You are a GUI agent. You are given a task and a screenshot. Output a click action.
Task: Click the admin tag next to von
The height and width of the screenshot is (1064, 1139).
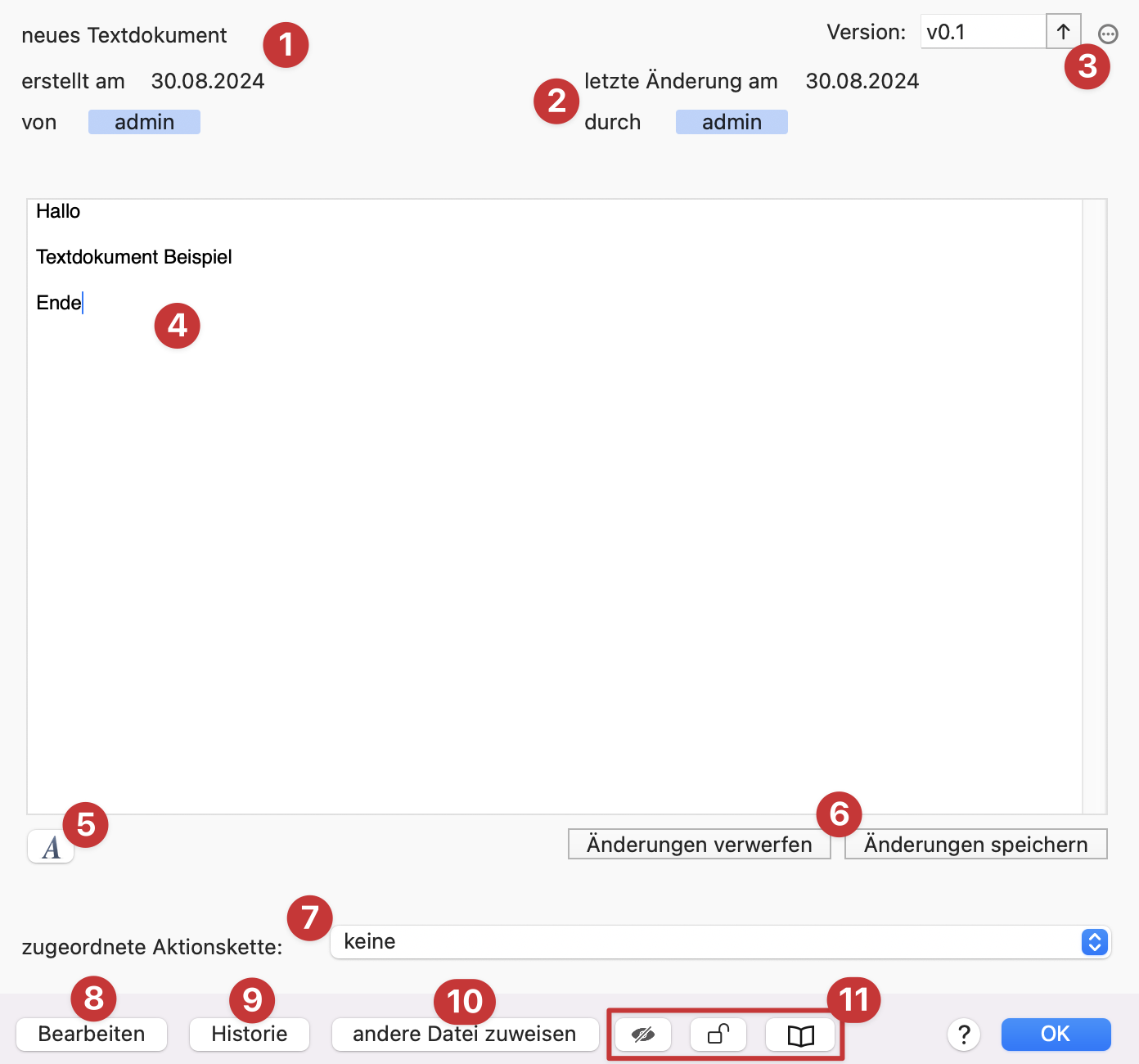[x=144, y=122]
